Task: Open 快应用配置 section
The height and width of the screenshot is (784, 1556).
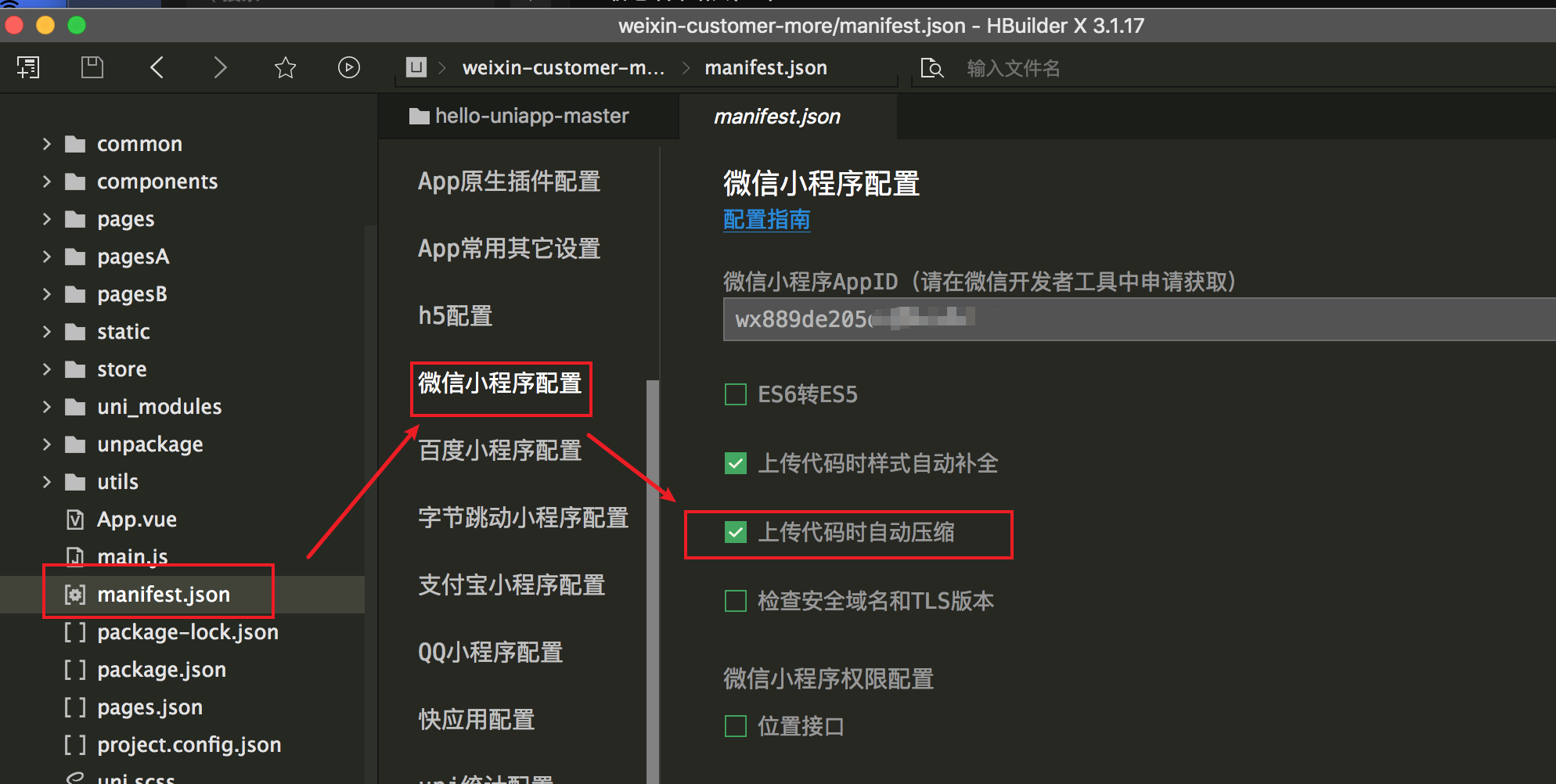Action: [x=477, y=720]
